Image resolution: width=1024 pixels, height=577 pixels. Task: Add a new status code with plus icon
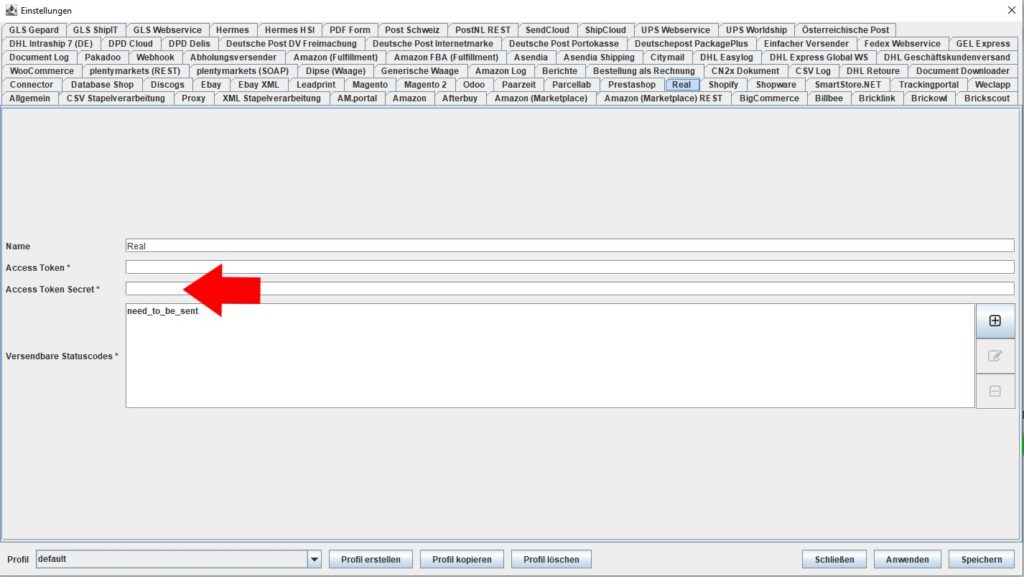995,320
